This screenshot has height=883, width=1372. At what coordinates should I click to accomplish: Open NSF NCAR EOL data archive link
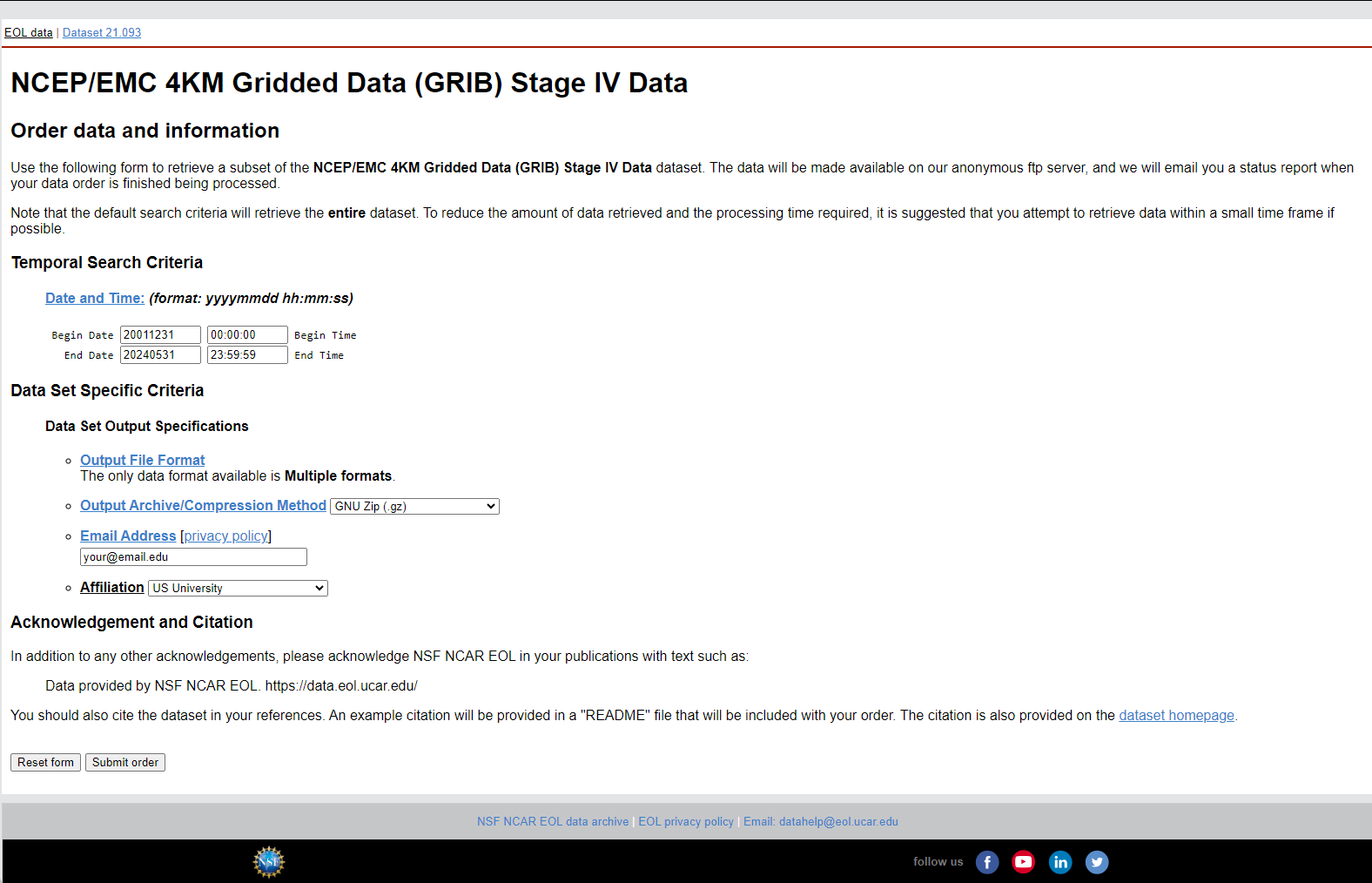click(x=553, y=821)
